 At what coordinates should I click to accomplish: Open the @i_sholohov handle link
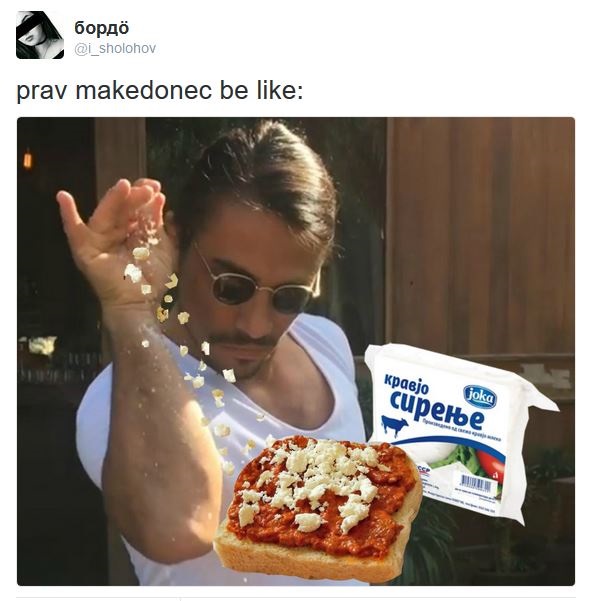point(115,49)
